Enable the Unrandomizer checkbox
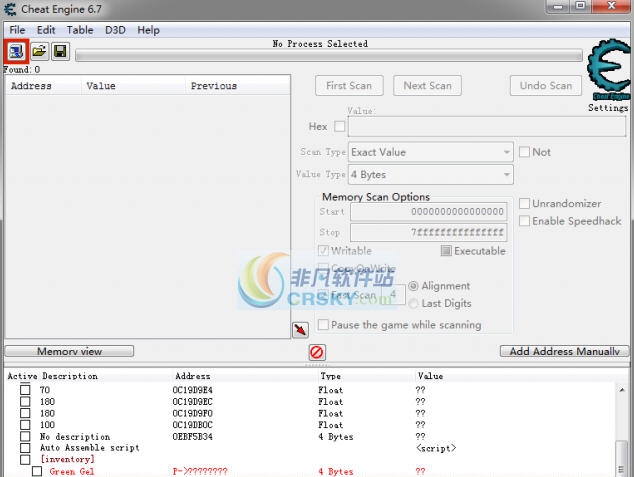This screenshot has height=477, width=634. pyautogui.click(x=524, y=203)
